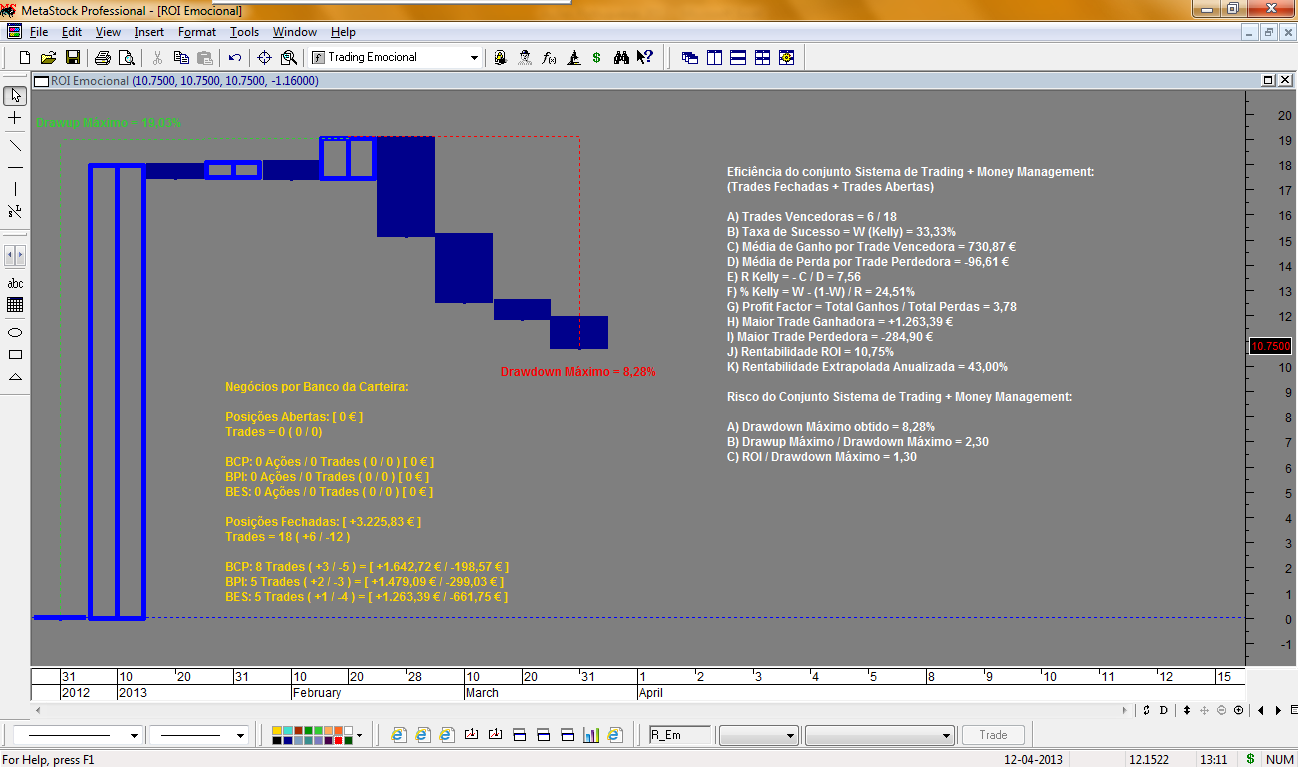Tile windows in columns icon
1298x768 pixels.
click(x=714, y=58)
